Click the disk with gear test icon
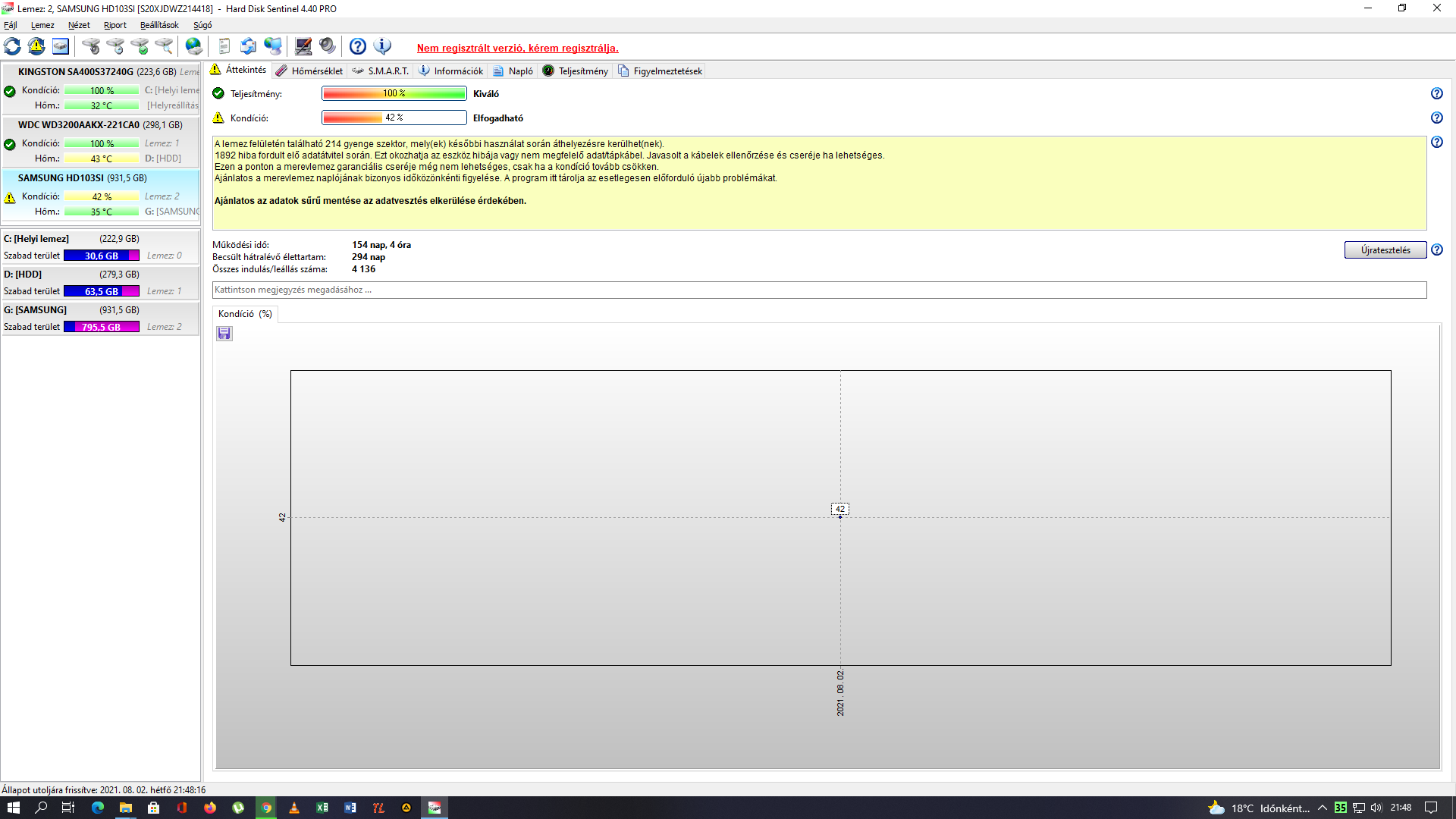This screenshot has height=819, width=1456. [91, 47]
